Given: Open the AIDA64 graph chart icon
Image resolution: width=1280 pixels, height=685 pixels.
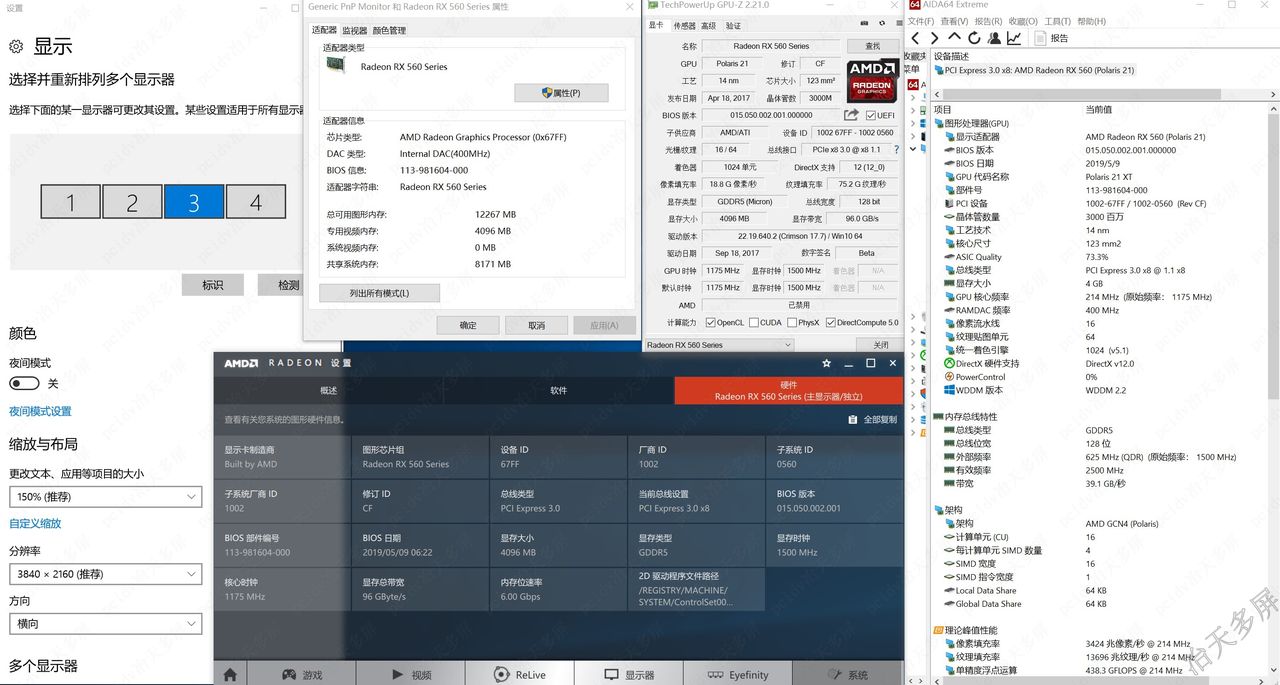Looking at the screenshot, I should tap(1014, 38).
